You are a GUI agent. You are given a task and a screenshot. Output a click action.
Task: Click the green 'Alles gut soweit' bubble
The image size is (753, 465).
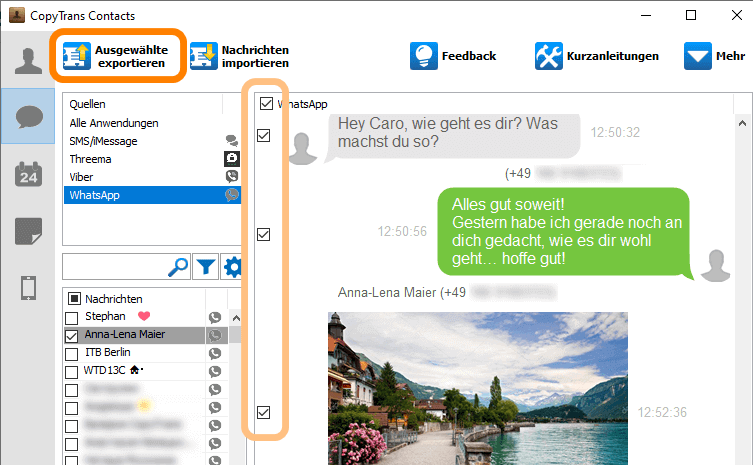pyautogui.click(x=565, y=232)
